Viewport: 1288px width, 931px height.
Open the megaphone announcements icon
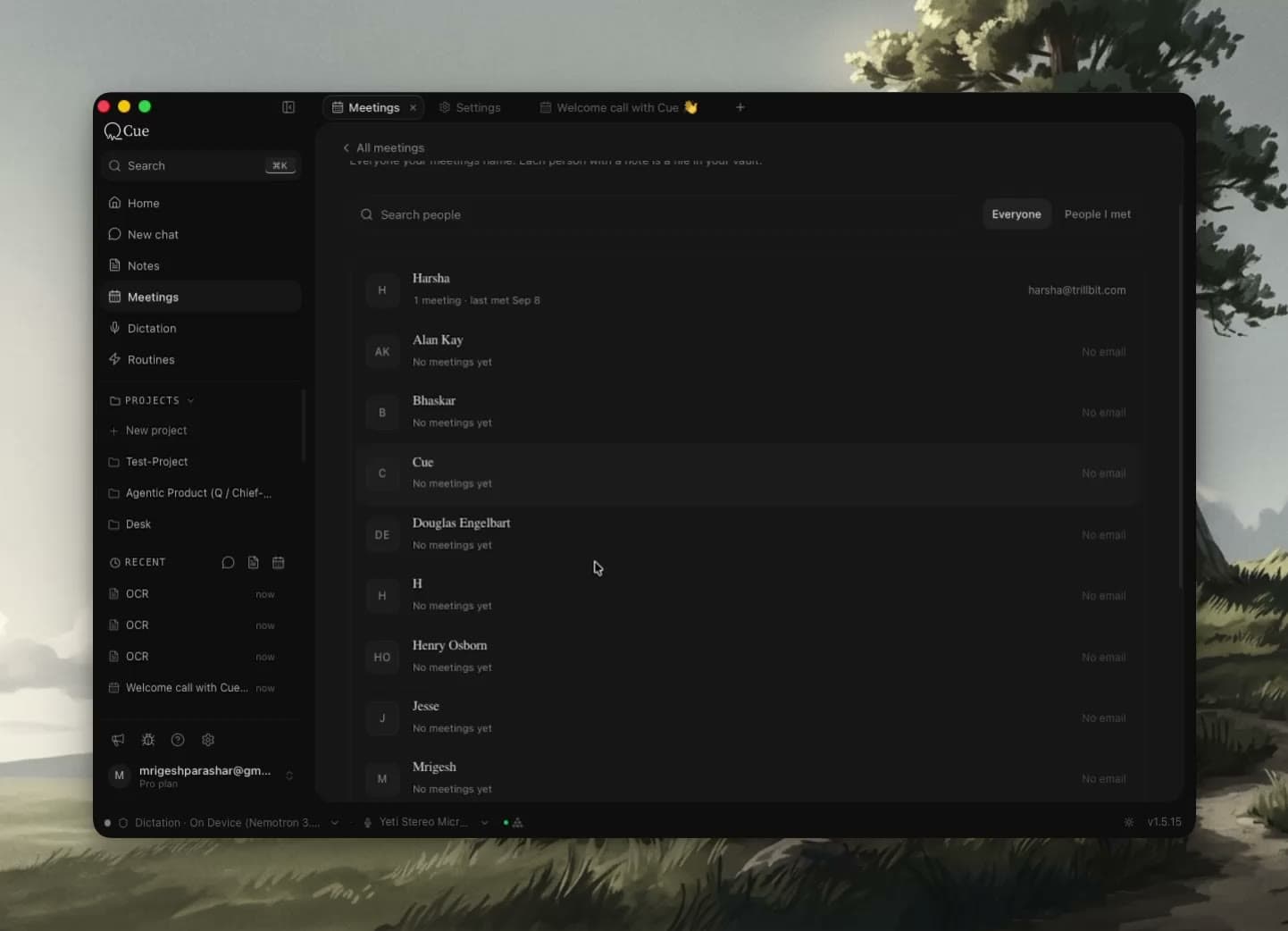point(118,740)
